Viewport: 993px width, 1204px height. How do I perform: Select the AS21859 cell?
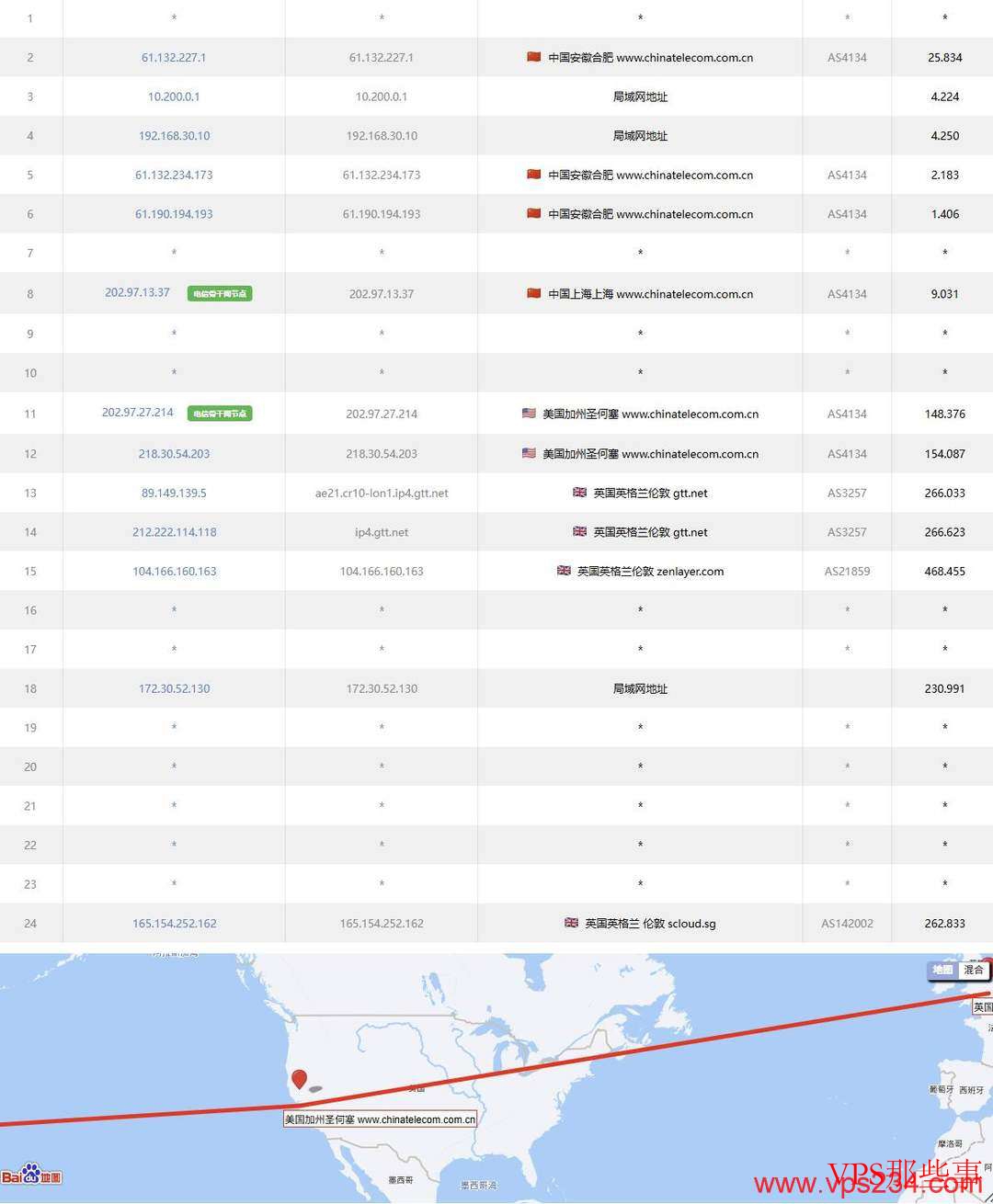[847, 572]
